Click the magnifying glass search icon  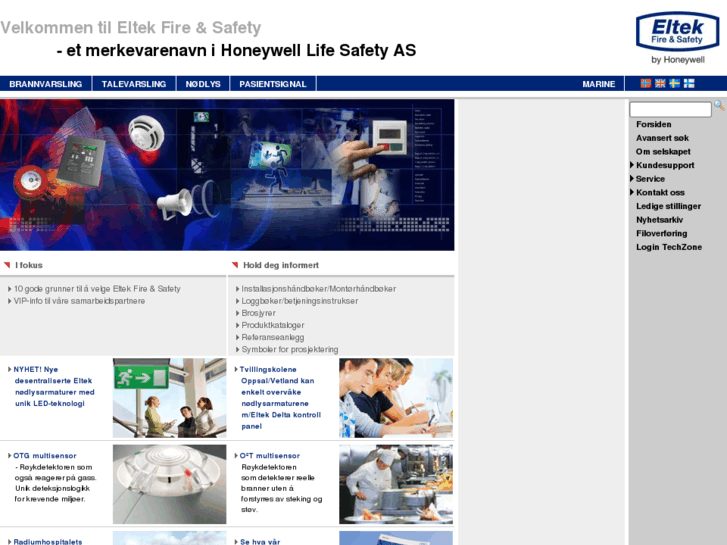[x=719, y=106]
